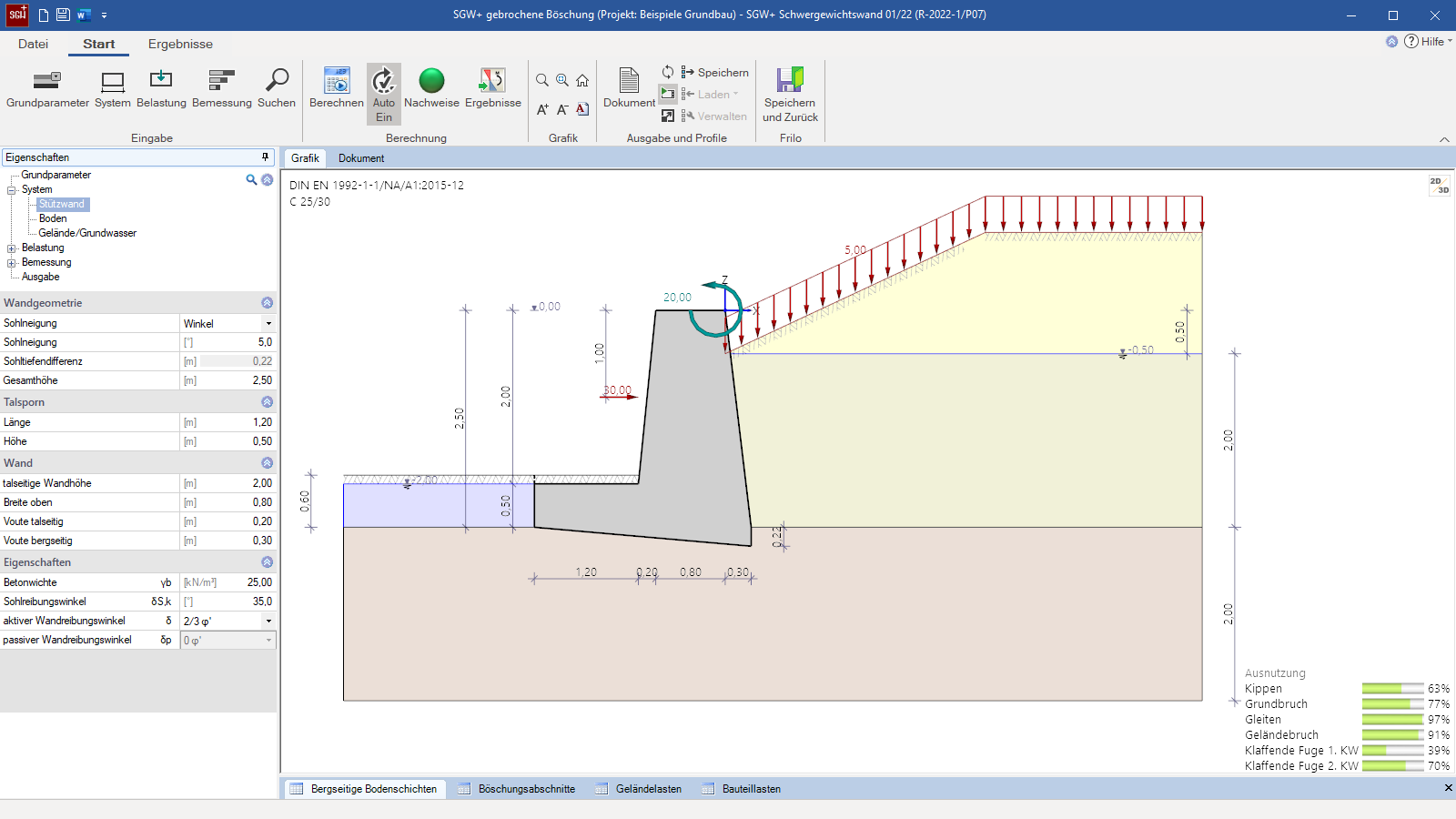
Task: Click the expand window arrow icon
Action: coord(668,116)
